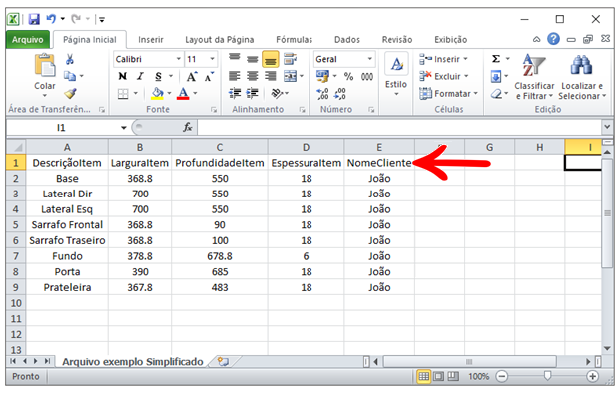Viewport: 616px width, 393px height.
Task: Zoom out with the minus button
Action: pyautogui.click(x=502, y=376)
